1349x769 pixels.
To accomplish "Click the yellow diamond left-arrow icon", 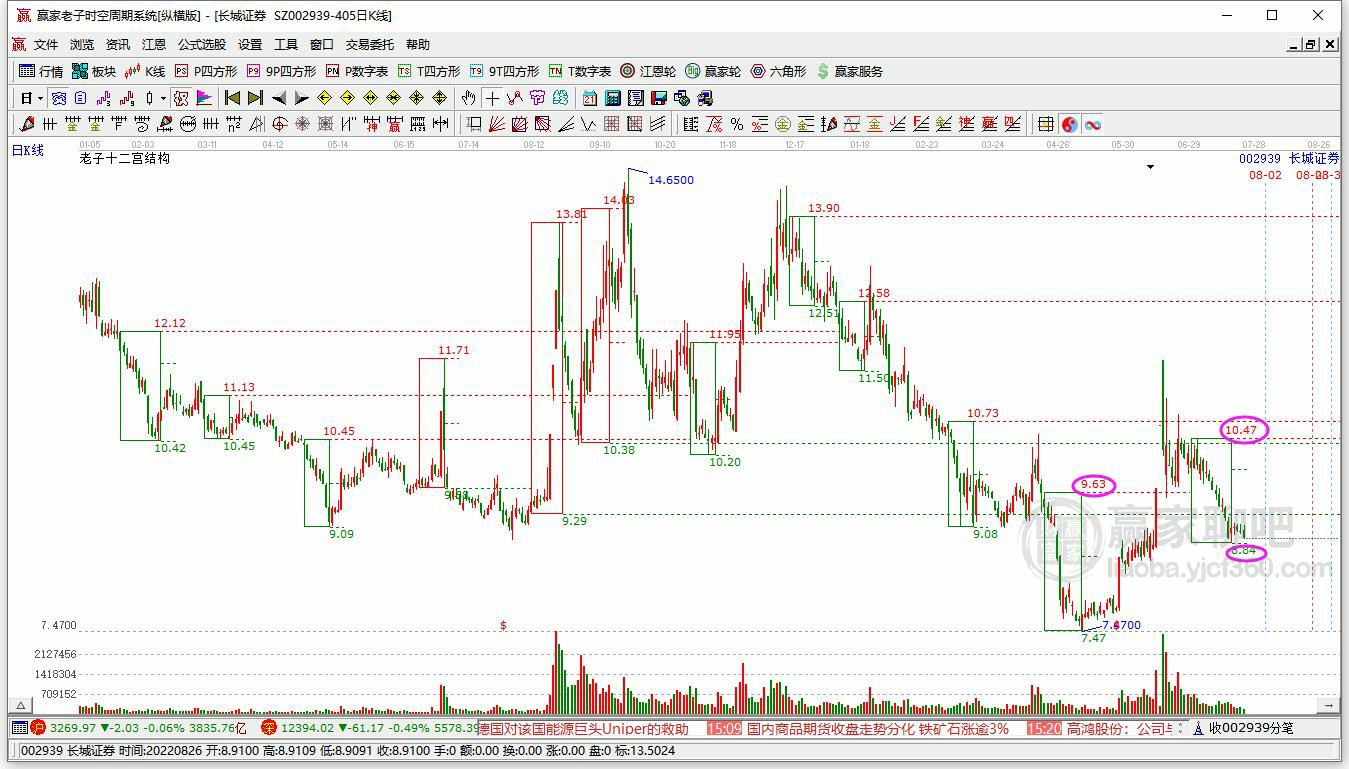I will click(324, 98).
